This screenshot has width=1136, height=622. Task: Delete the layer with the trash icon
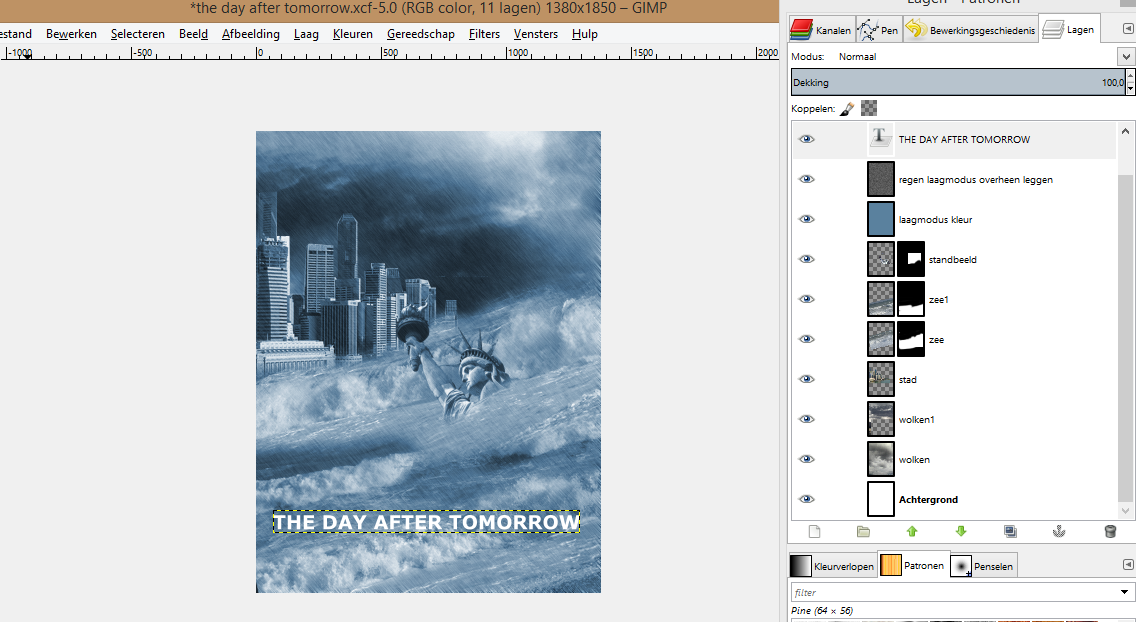tap(1109, 532)
